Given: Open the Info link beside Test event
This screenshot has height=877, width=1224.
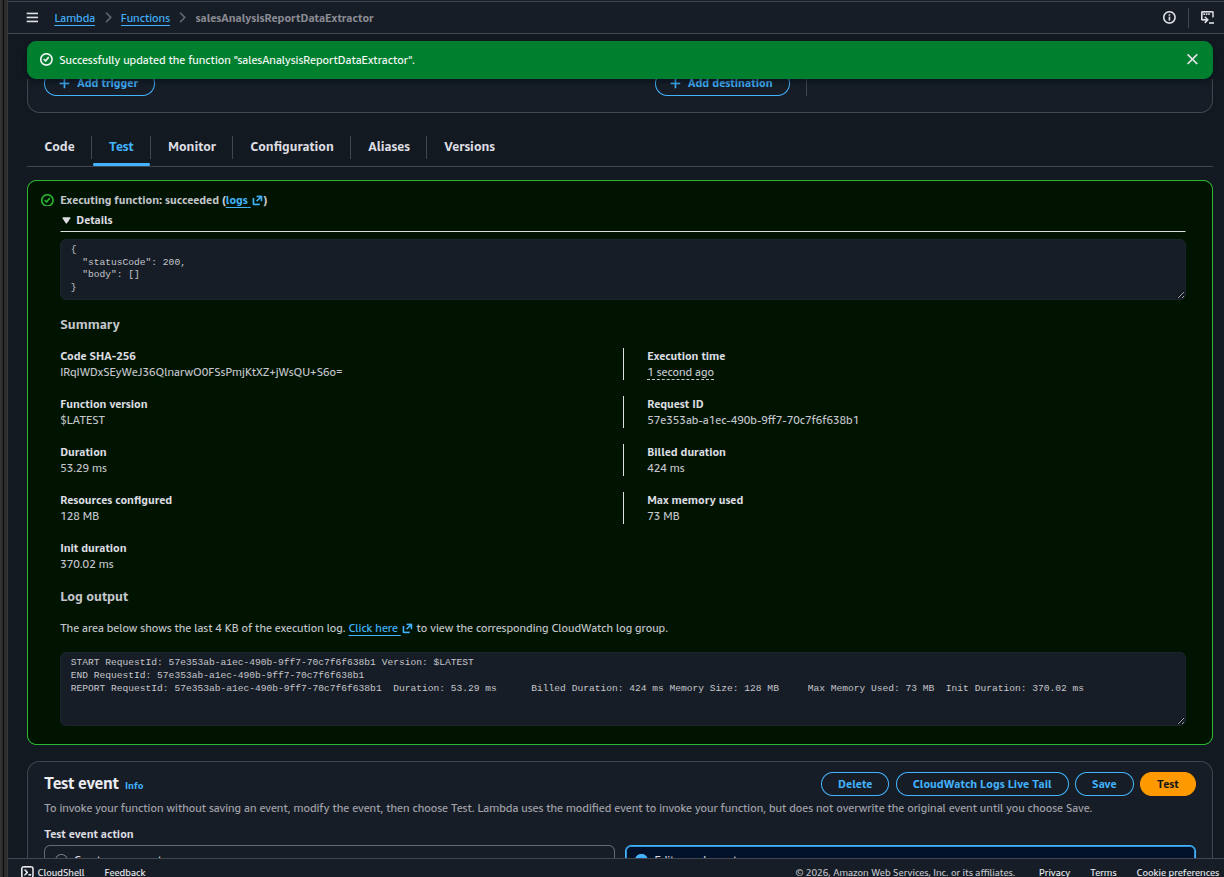Looking at the screenshot, I should [x=134, y=785].
